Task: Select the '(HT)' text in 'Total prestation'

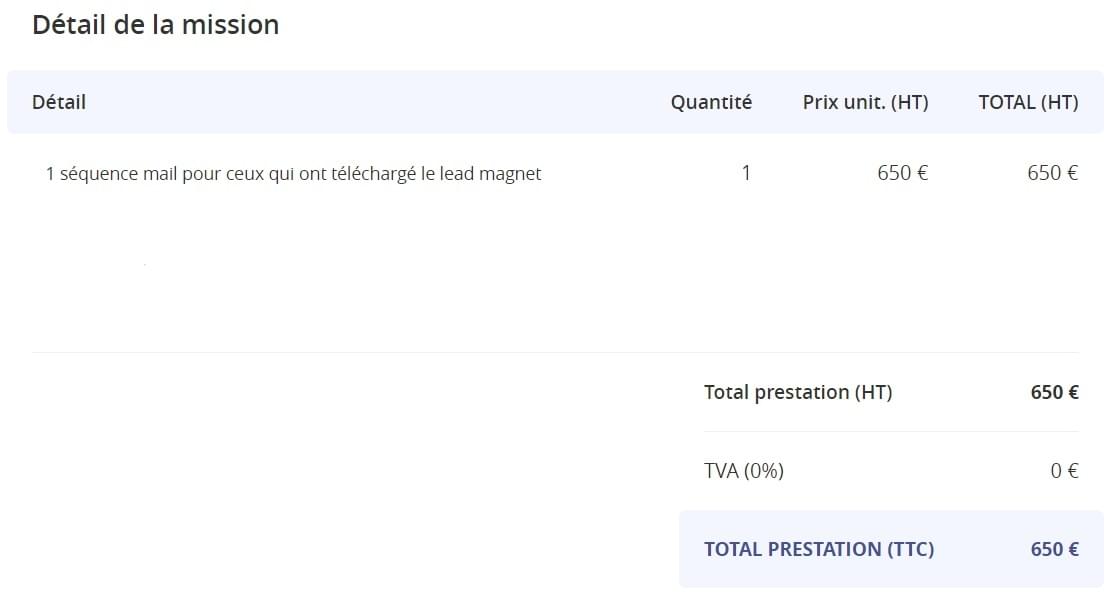Action: [x=873, y=392]
